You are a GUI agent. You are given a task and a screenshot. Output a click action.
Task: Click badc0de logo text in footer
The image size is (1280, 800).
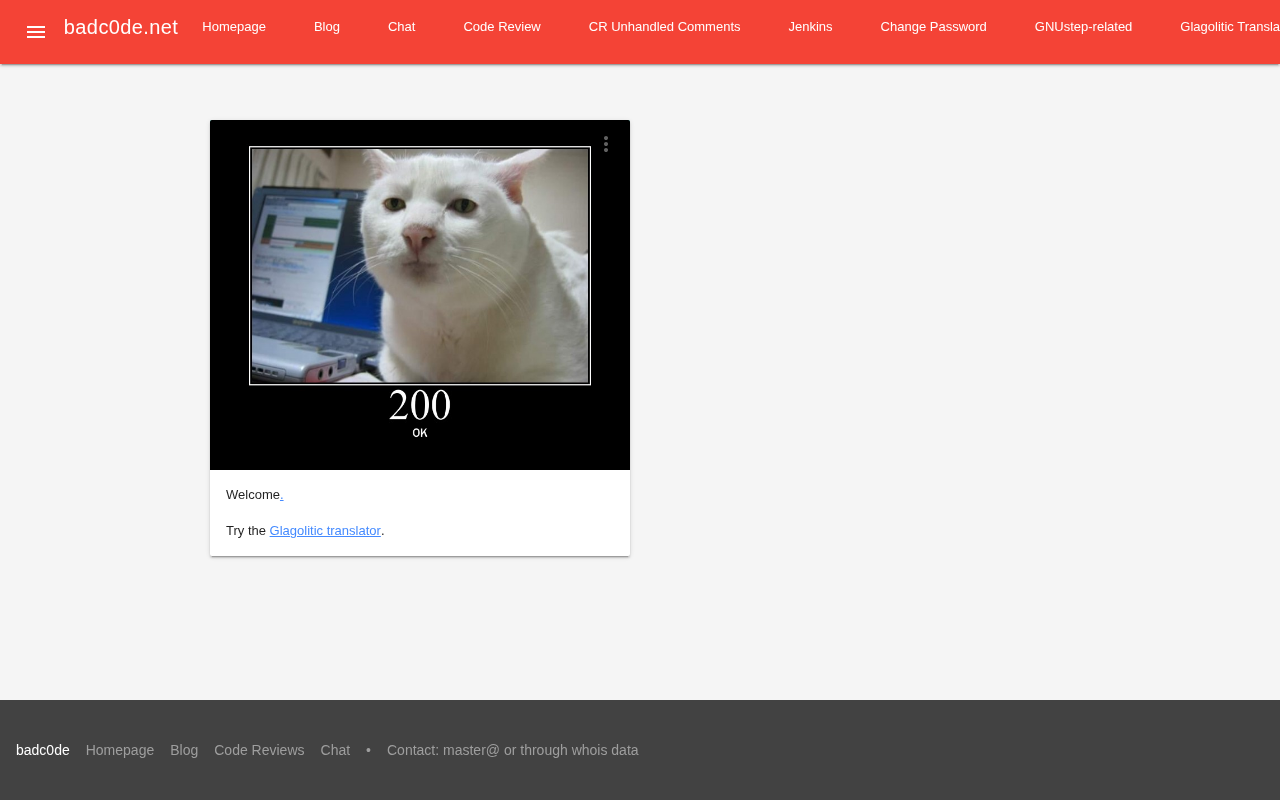[43, 750]
